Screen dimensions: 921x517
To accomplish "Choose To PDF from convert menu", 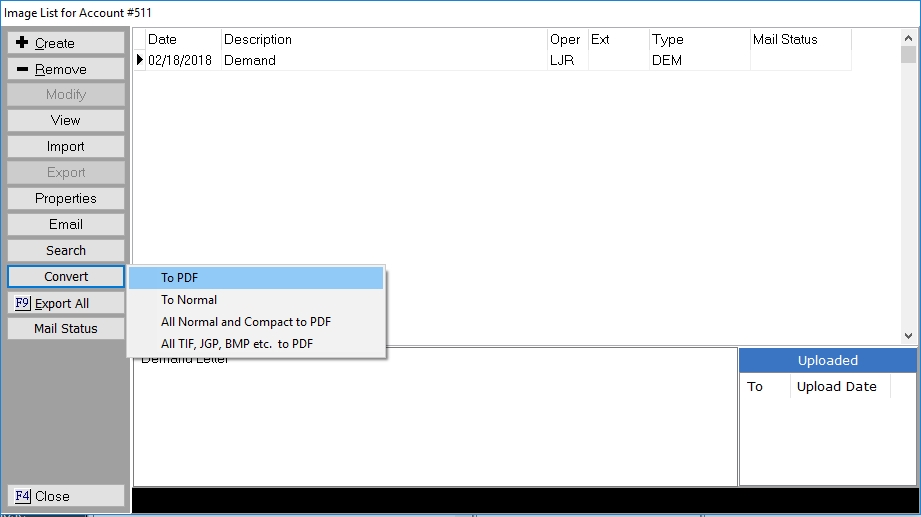I will (256, 278).
